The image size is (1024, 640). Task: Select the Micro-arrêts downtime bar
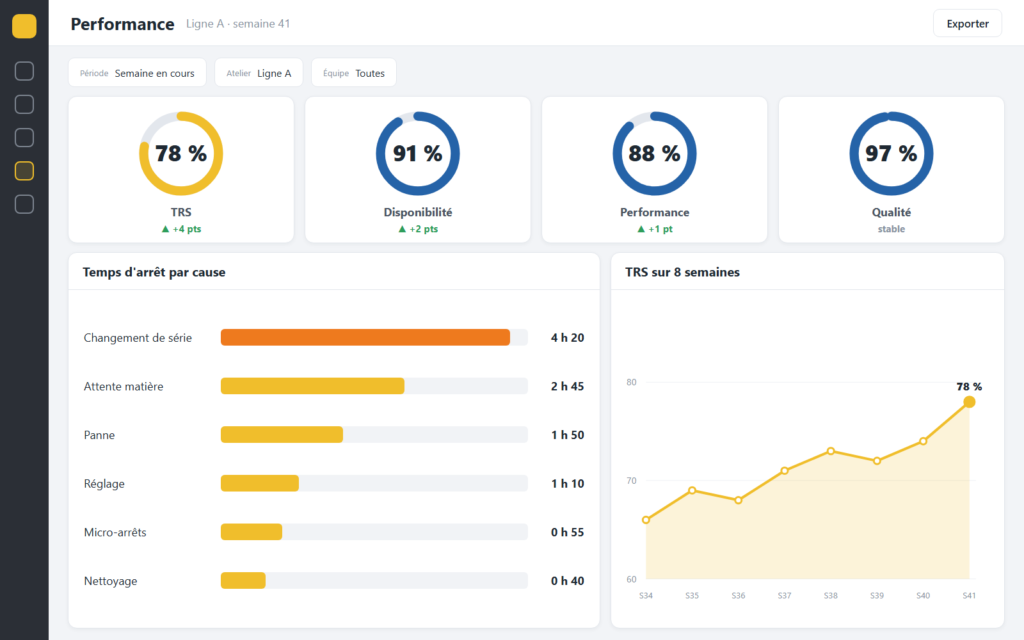(251, 532)
